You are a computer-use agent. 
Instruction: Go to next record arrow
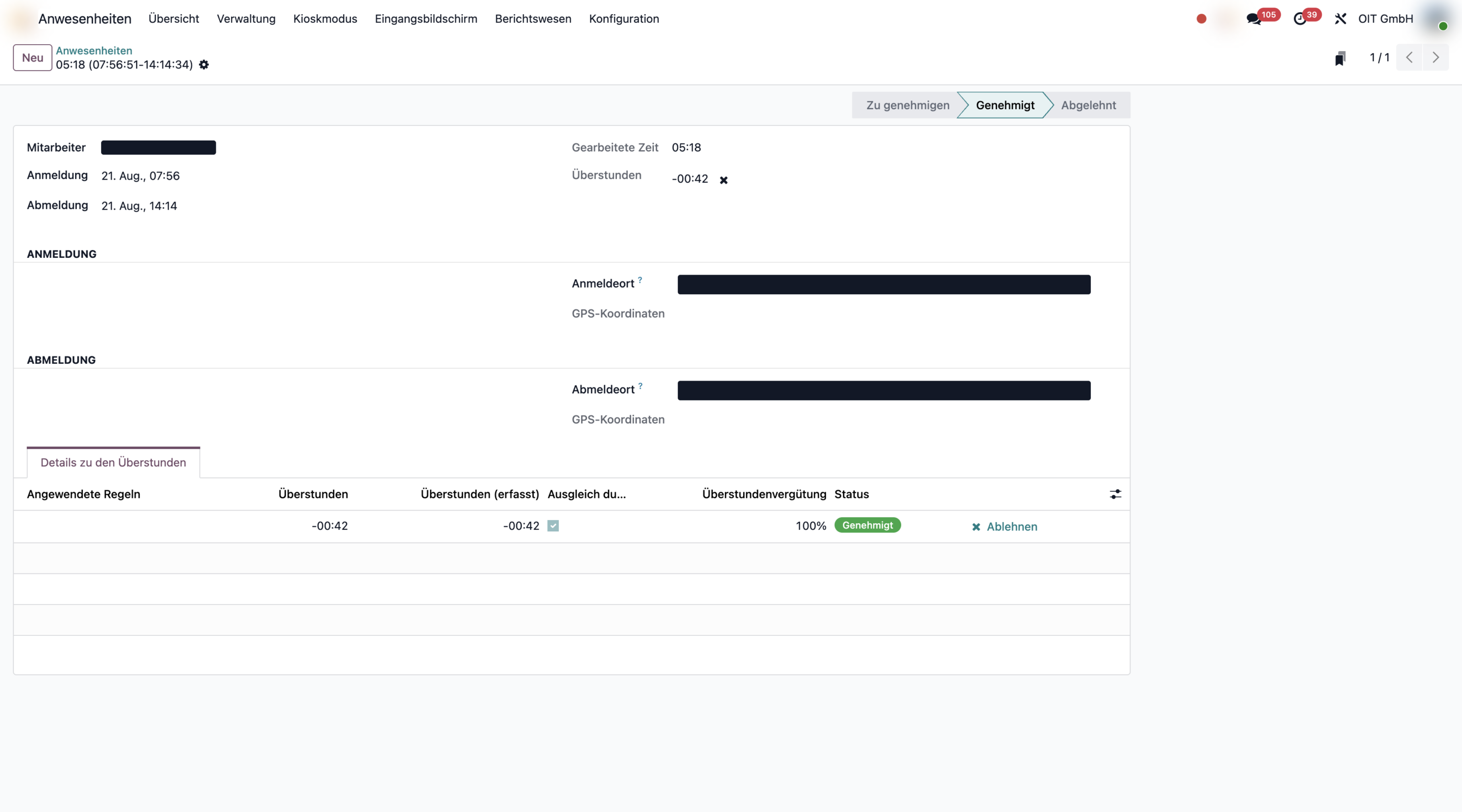pyautogui.click(x=1435, y=57)
